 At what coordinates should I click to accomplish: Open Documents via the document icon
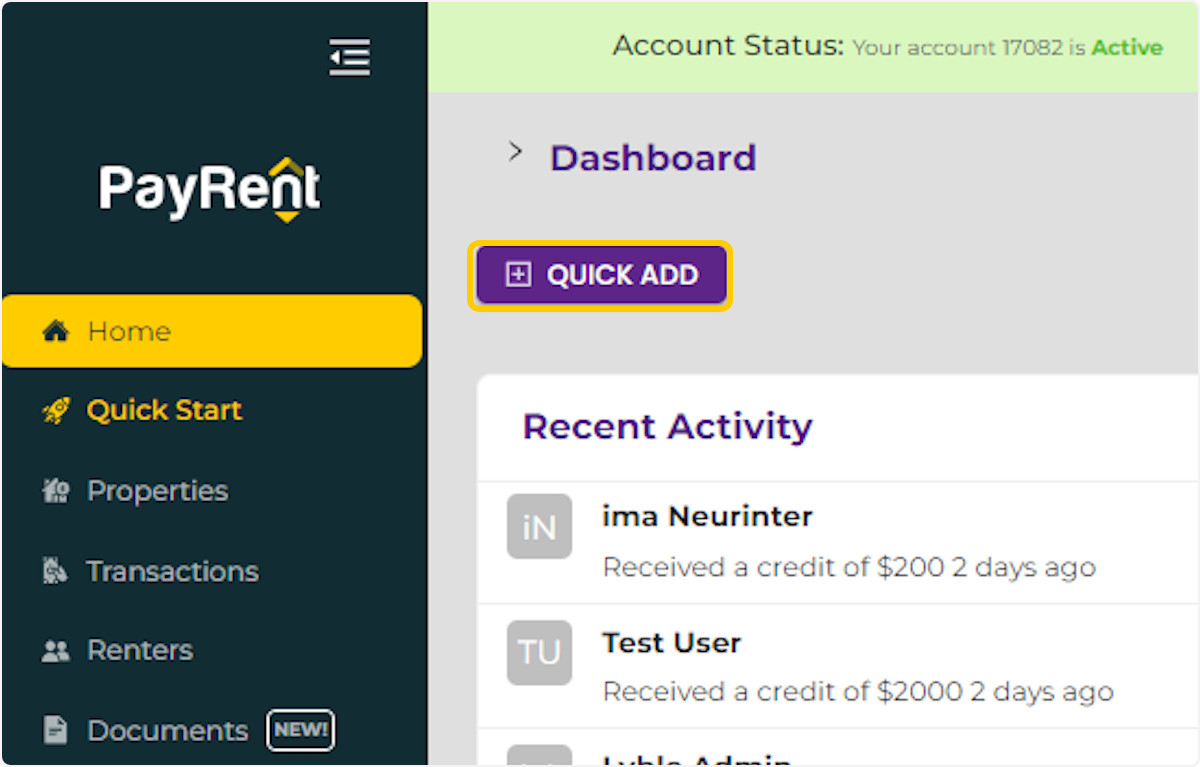point(55,730)
